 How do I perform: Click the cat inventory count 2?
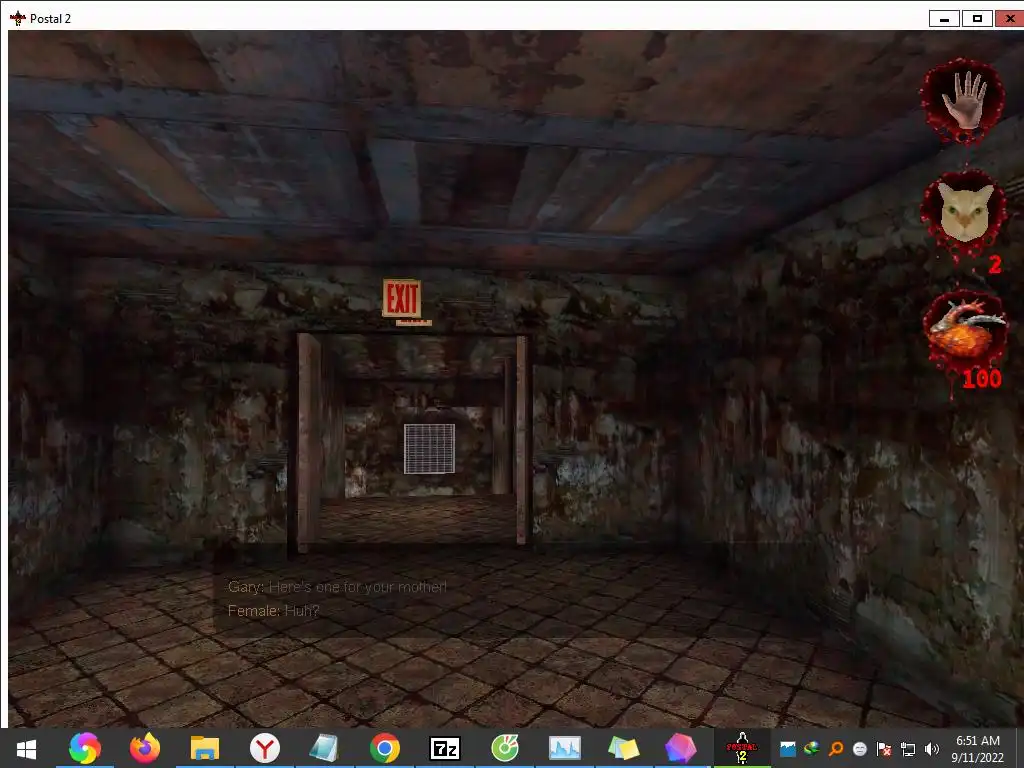coord(995,264)
